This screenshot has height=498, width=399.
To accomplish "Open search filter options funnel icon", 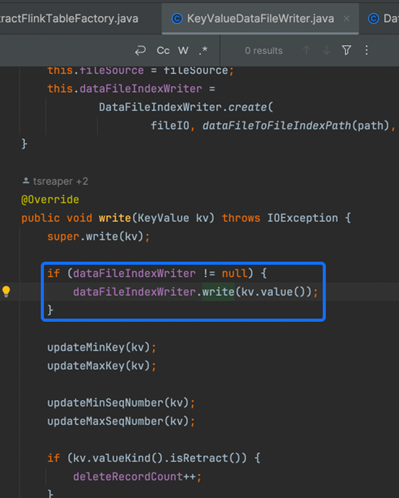I will coord(347,51).
